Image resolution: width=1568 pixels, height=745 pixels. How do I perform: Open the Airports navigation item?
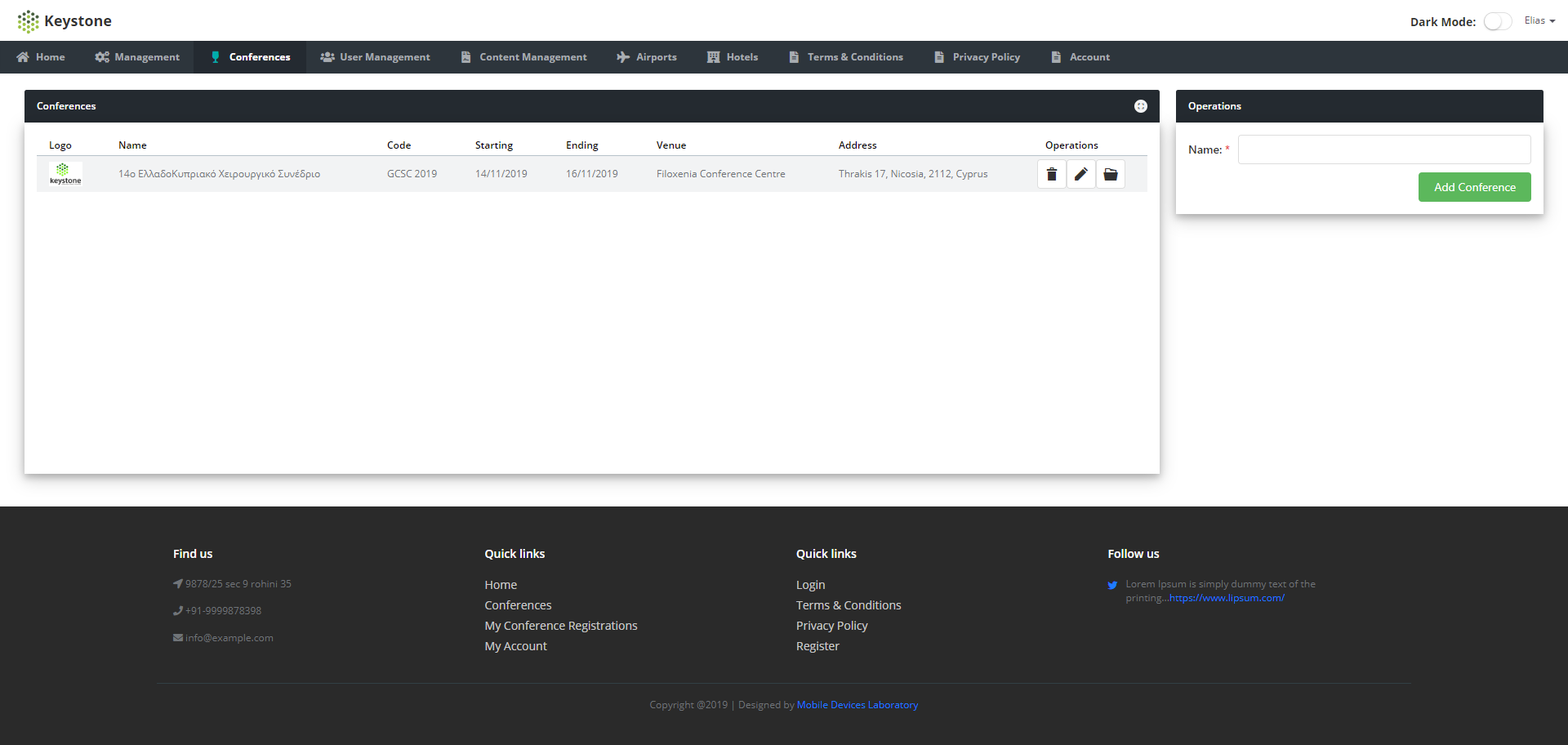[647, 57]
